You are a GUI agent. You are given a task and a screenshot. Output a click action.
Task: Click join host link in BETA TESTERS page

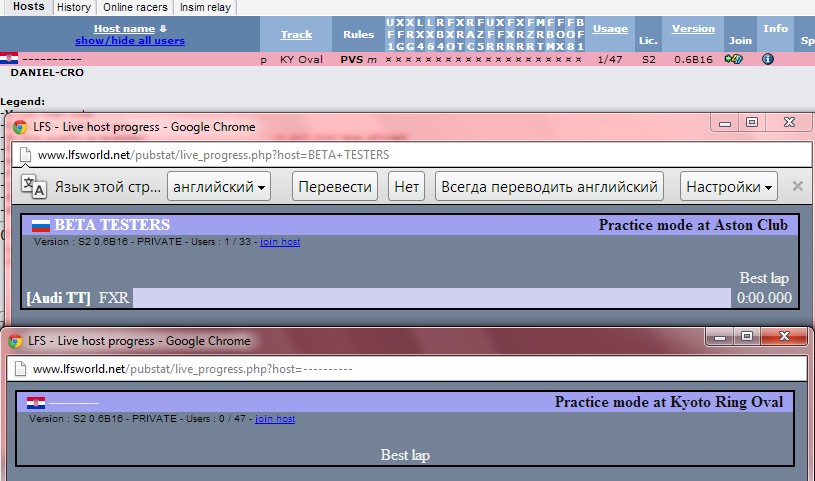click(x=280, y=242)
